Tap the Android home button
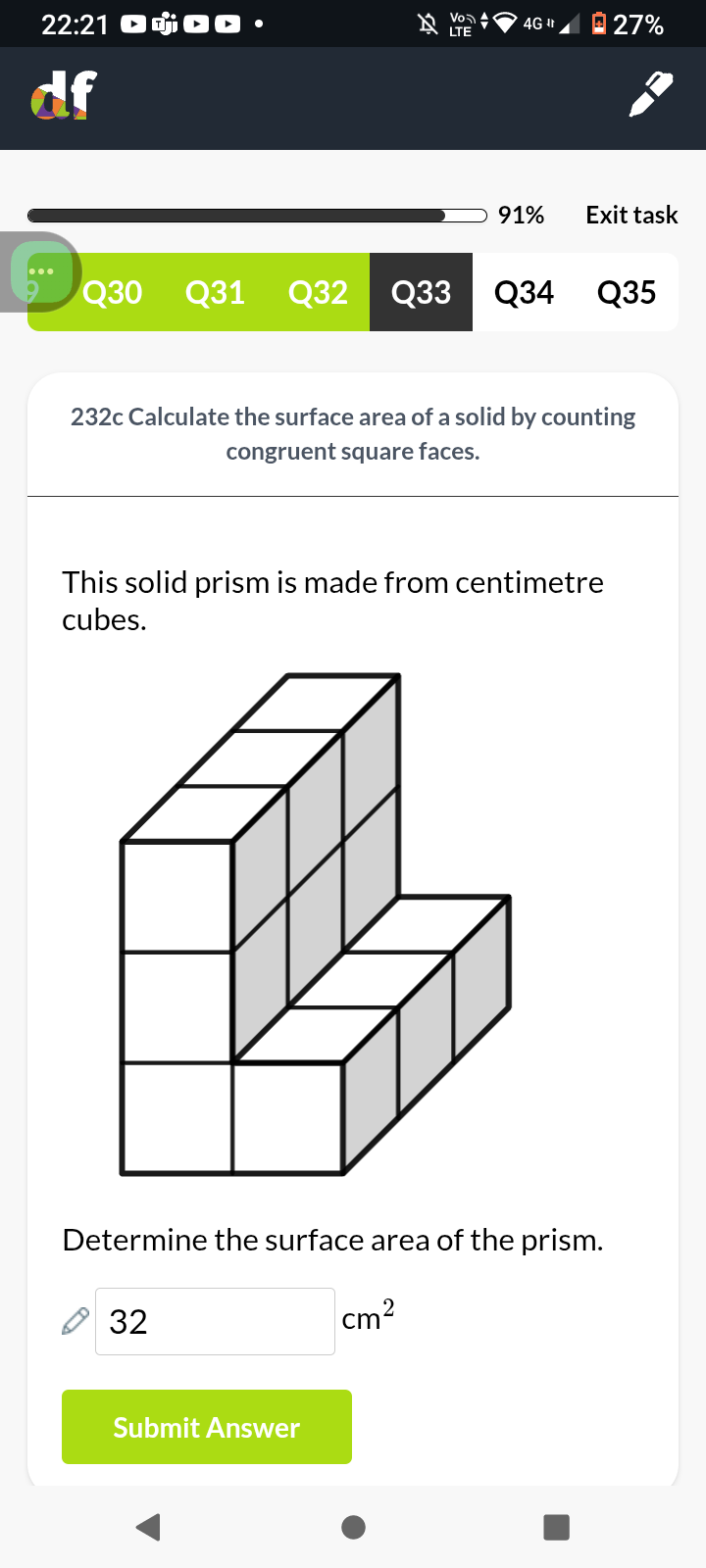The width and height of the screenshot is (706, 1568). tap(353, 1526)
